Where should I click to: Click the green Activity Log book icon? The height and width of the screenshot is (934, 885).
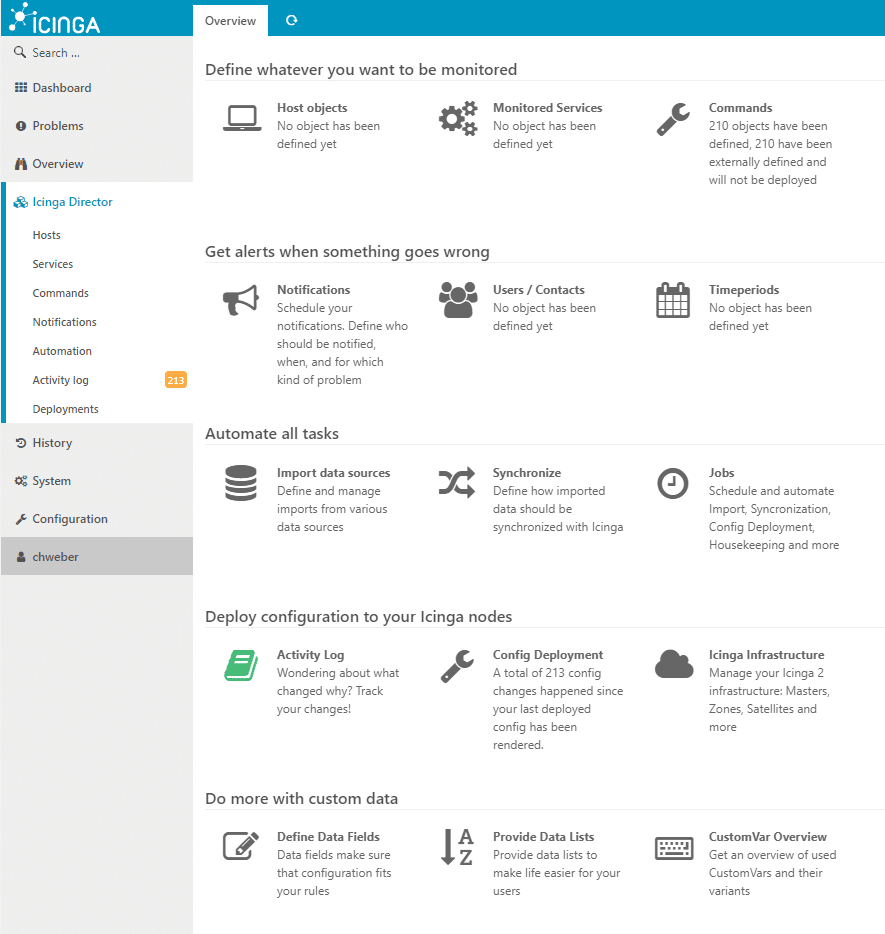(x=241, y=665)
